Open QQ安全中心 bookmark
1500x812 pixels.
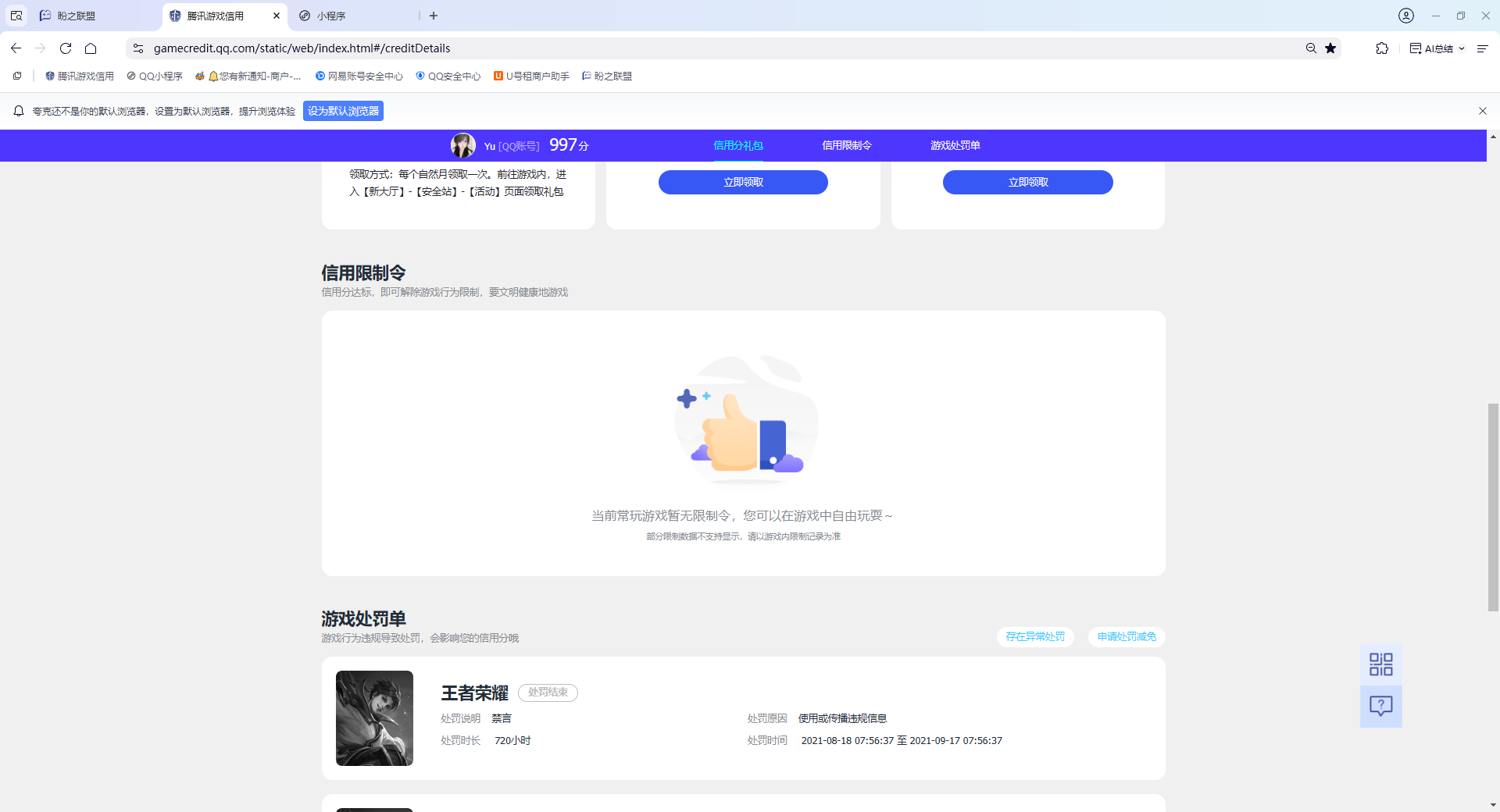448,76
